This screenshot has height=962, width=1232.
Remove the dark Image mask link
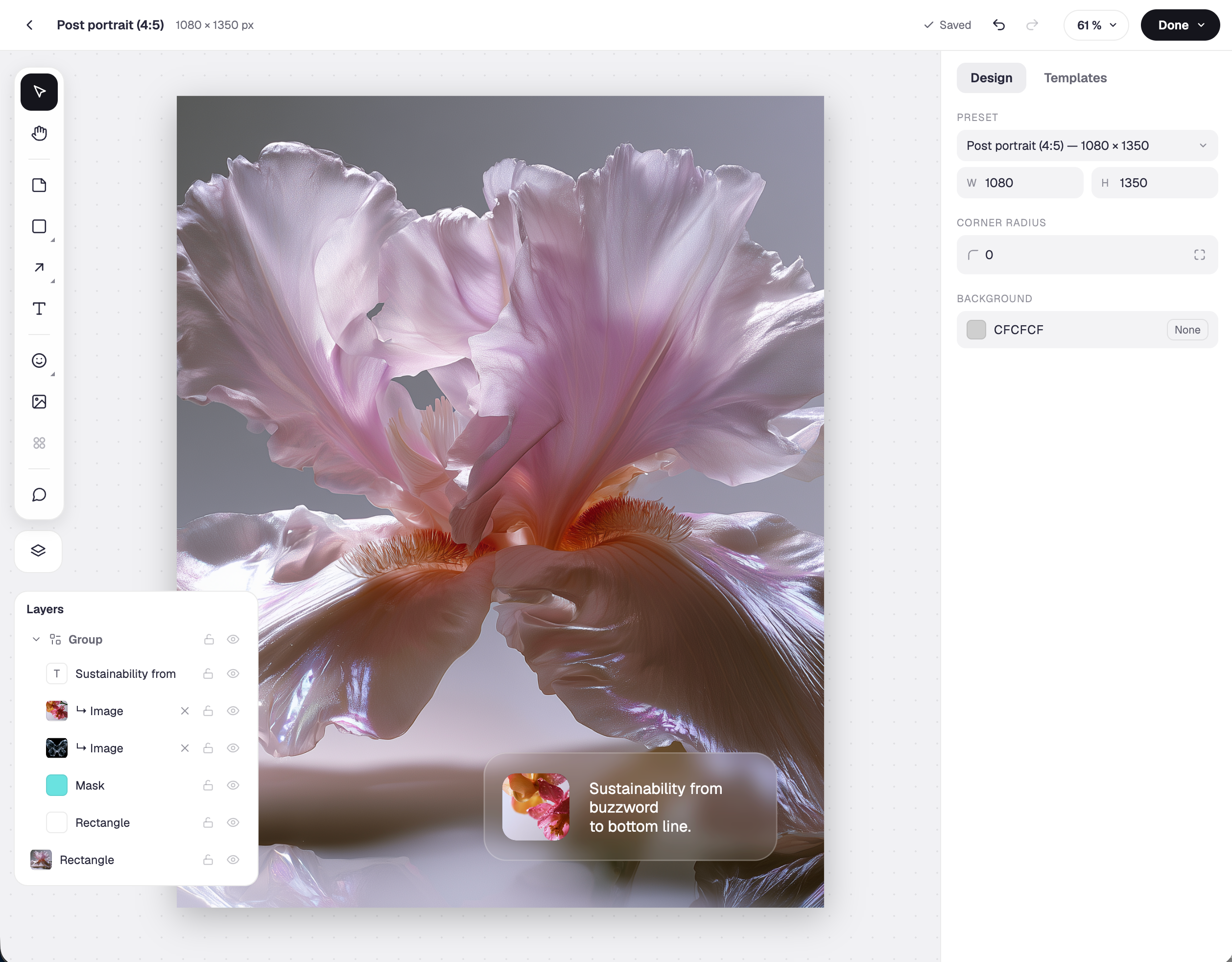point(185,748)
